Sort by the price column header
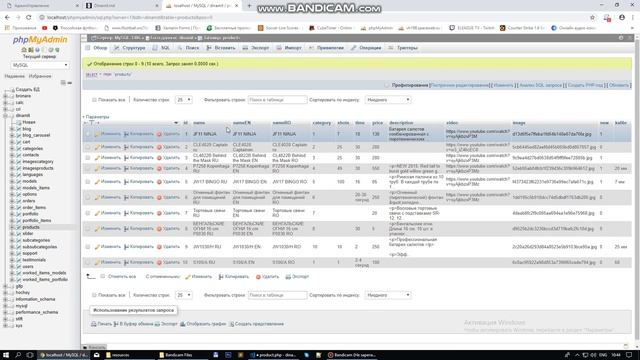 (378, 123)
